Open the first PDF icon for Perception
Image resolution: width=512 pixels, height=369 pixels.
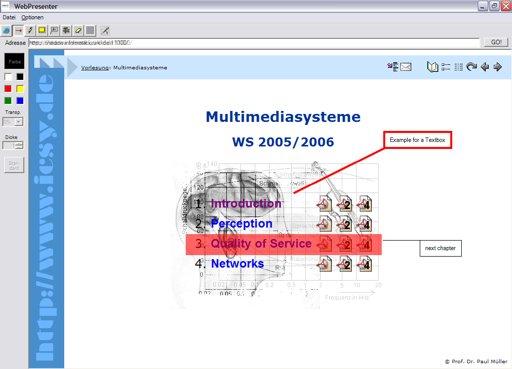coord(324,224)
